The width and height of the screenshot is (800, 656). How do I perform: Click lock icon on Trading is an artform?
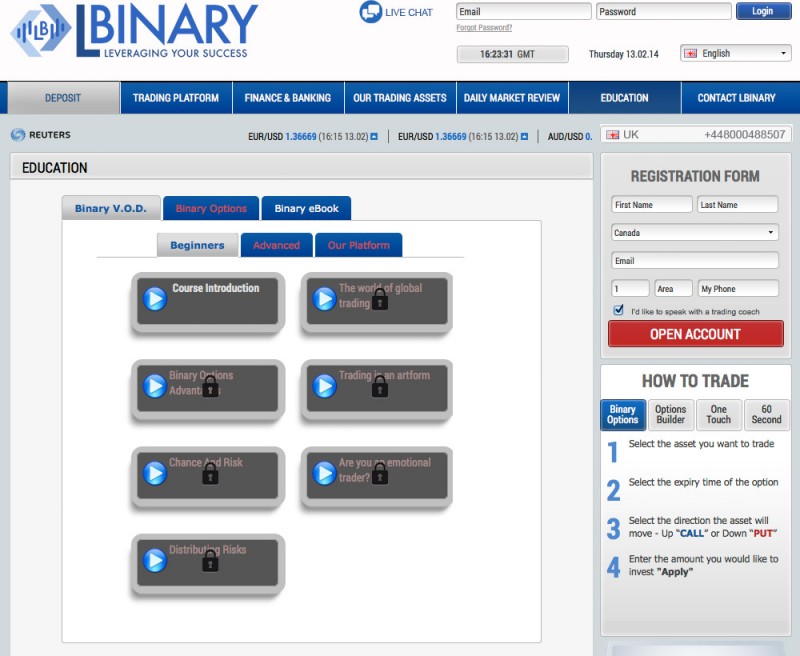(x=380, y=387)
